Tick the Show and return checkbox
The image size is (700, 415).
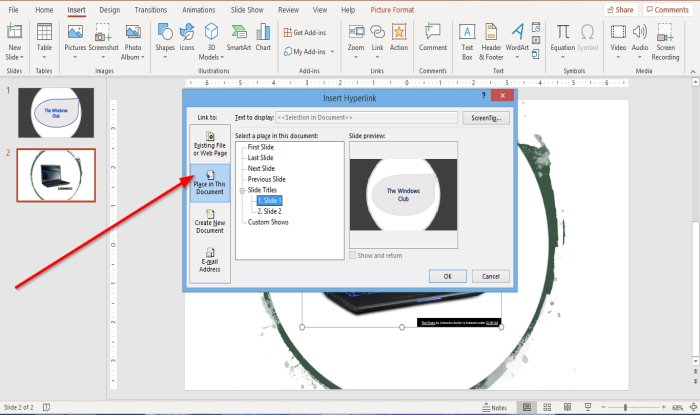point(353,255)
